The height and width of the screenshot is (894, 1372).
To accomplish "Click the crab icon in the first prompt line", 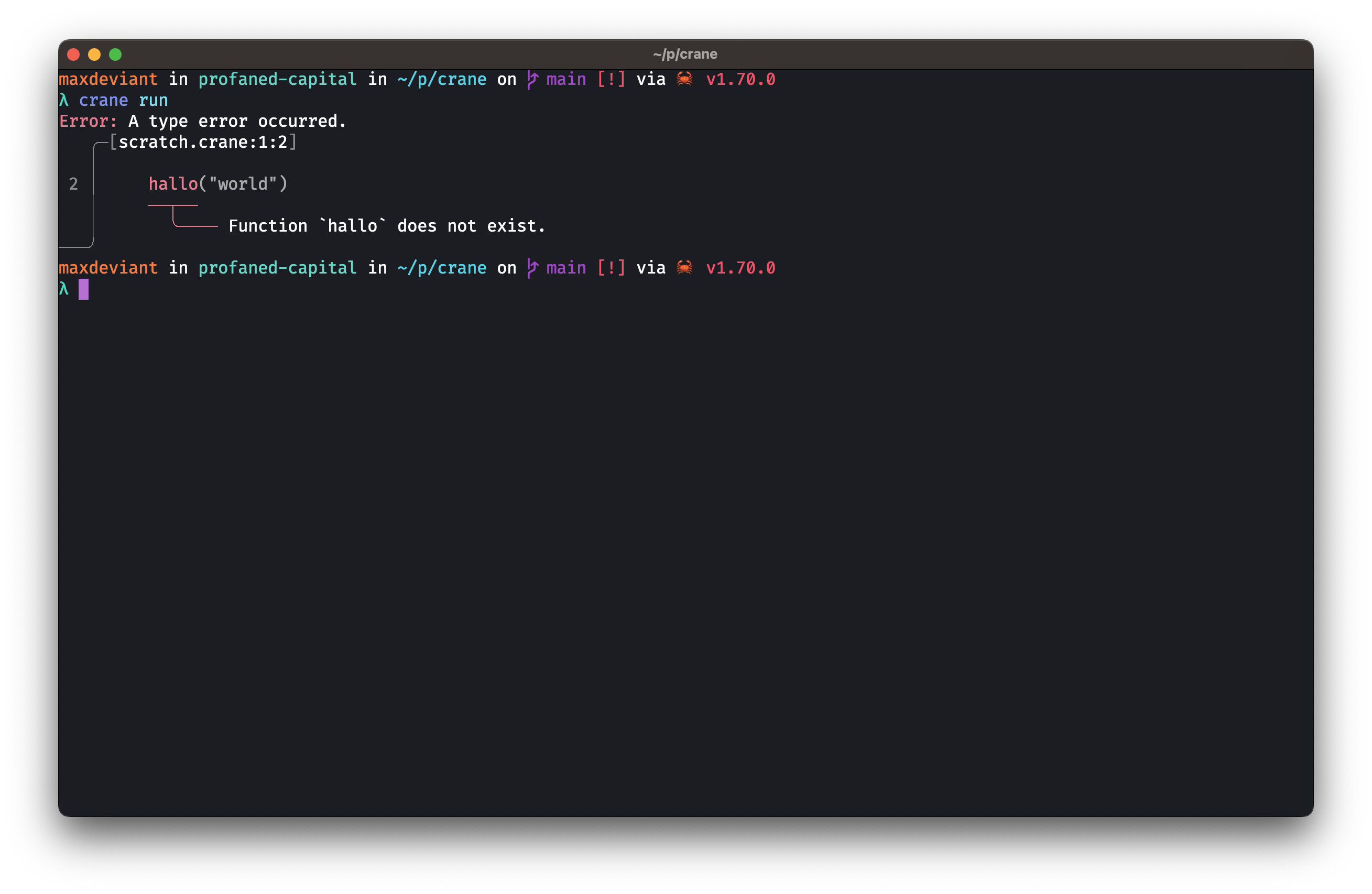I will click(684, 79).
